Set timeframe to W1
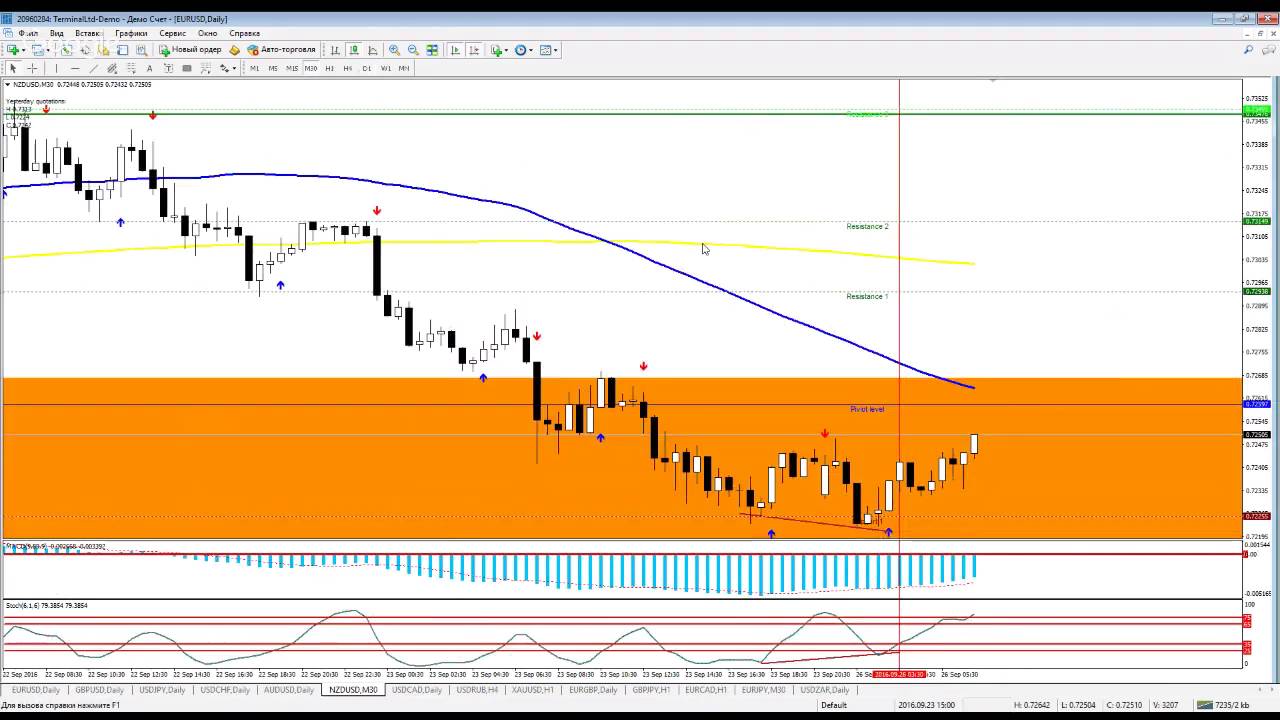This screenshot has width=1280, height=720. click(385, 68)
